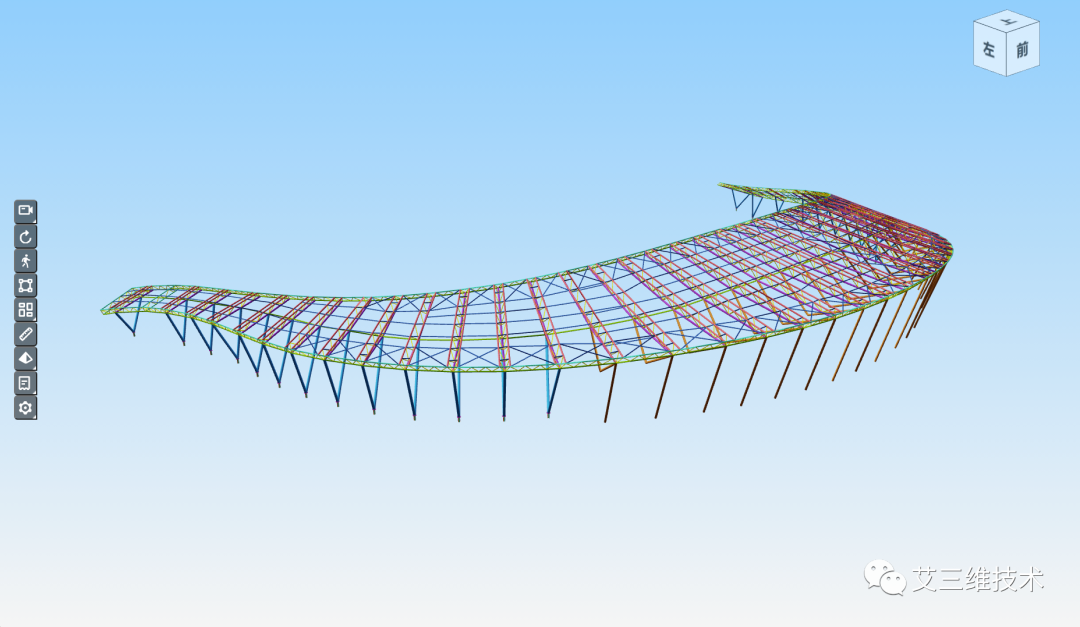Open the notes/annotation list icon
Image resolution: width=1080 pixels, height=627 pixels.
click(25, 383)
